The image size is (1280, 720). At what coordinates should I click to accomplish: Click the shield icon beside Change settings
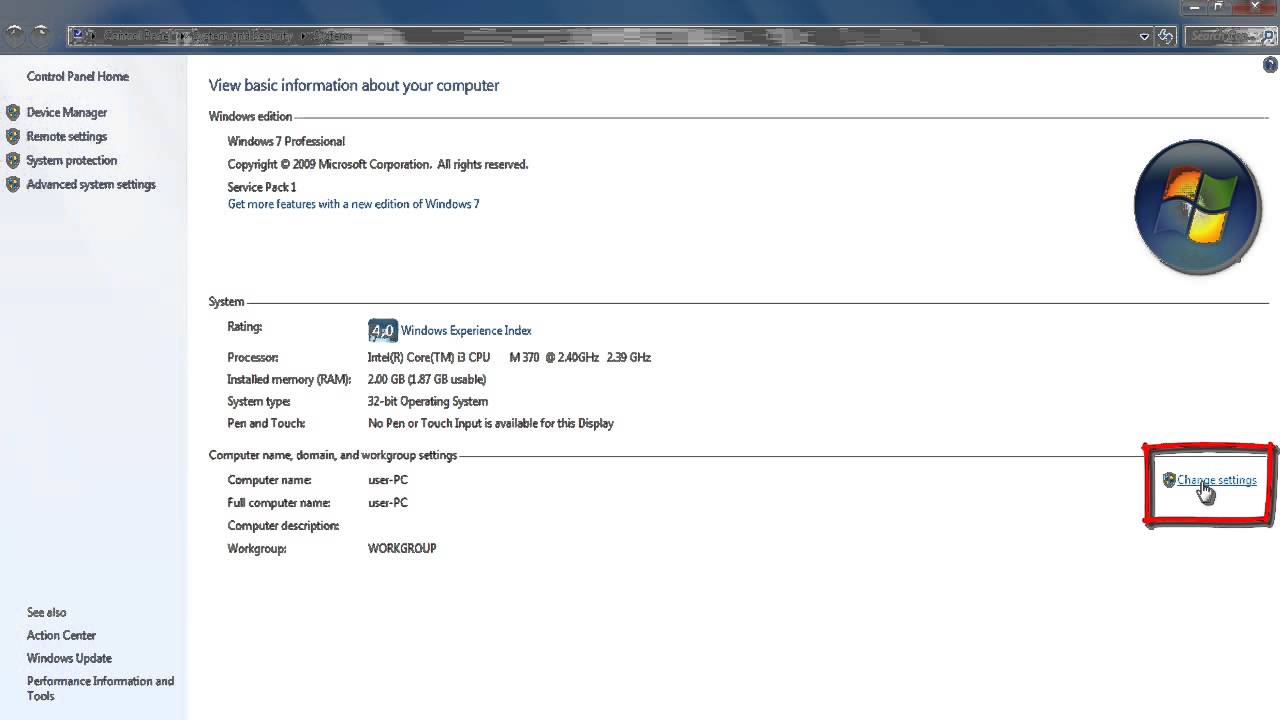point(1169,480)
